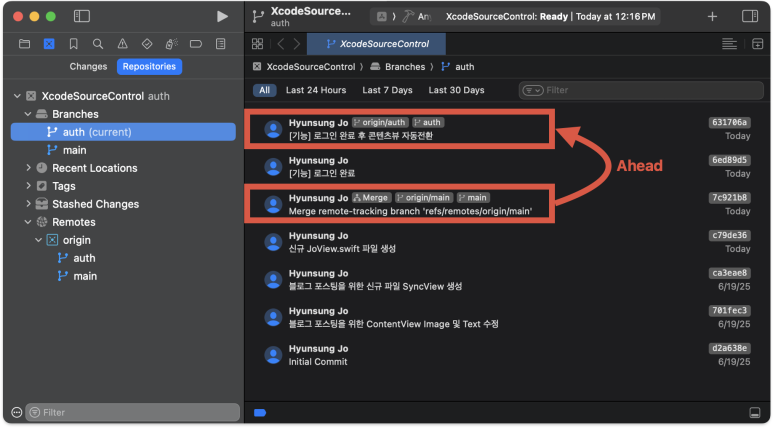
Task: Click Branches in the breadcrumb bar
Action: (x=405, y=67)
